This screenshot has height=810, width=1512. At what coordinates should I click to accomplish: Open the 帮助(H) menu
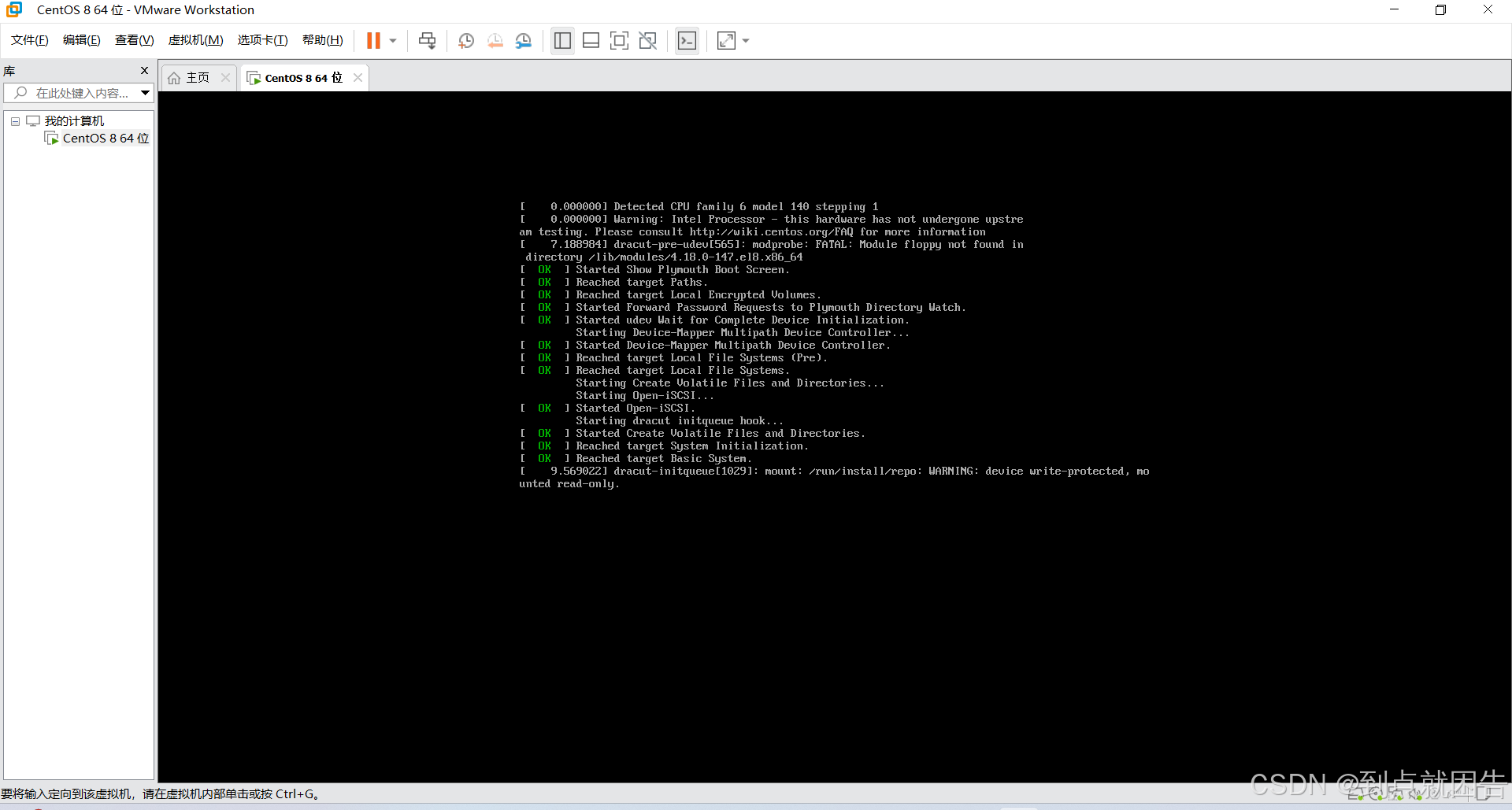322,40
